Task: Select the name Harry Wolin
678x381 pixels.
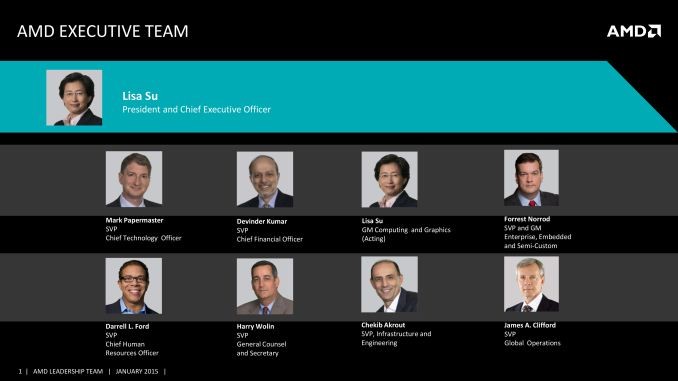Action: pos(255,327)
